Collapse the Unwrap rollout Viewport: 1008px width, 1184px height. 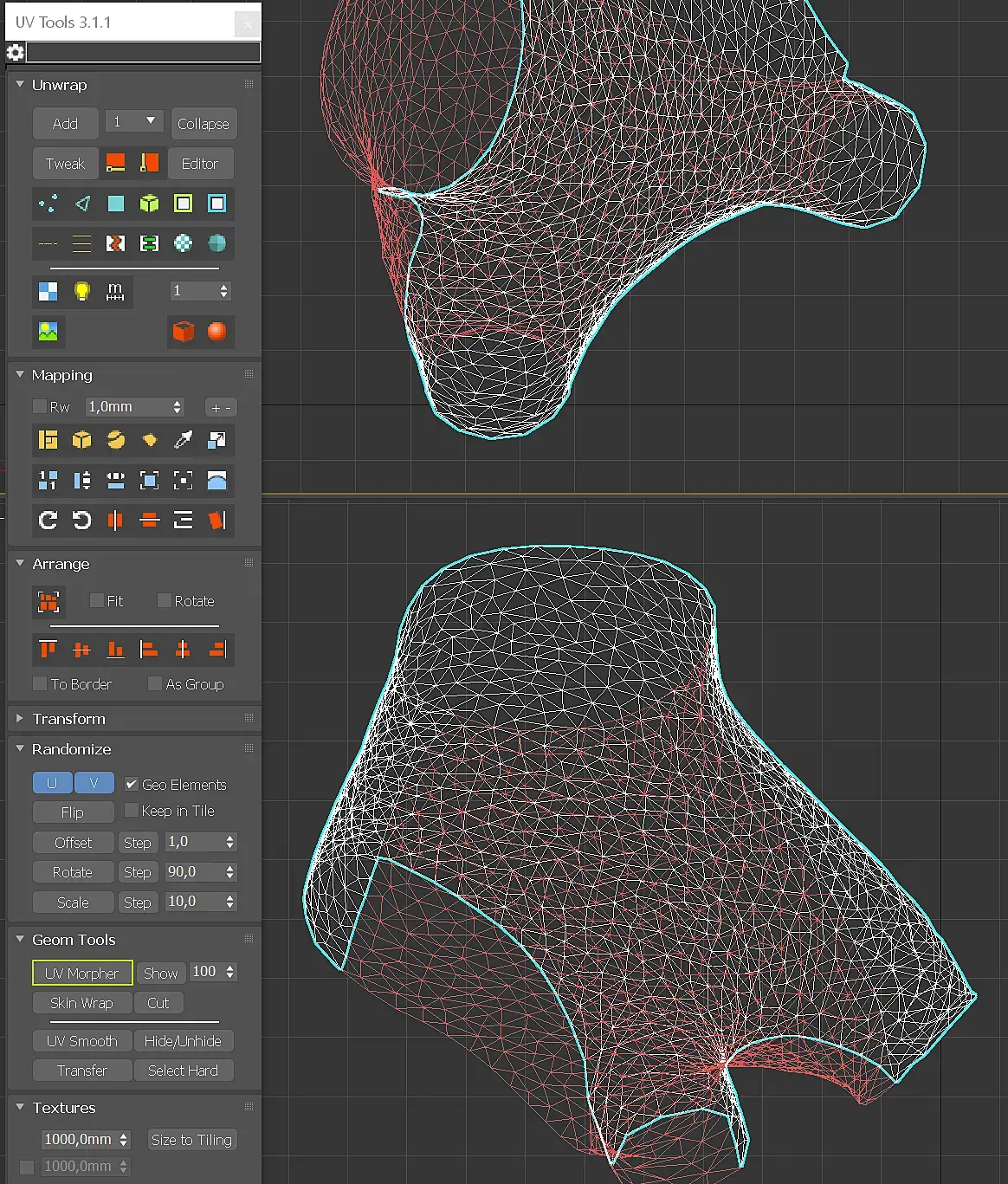20,84
